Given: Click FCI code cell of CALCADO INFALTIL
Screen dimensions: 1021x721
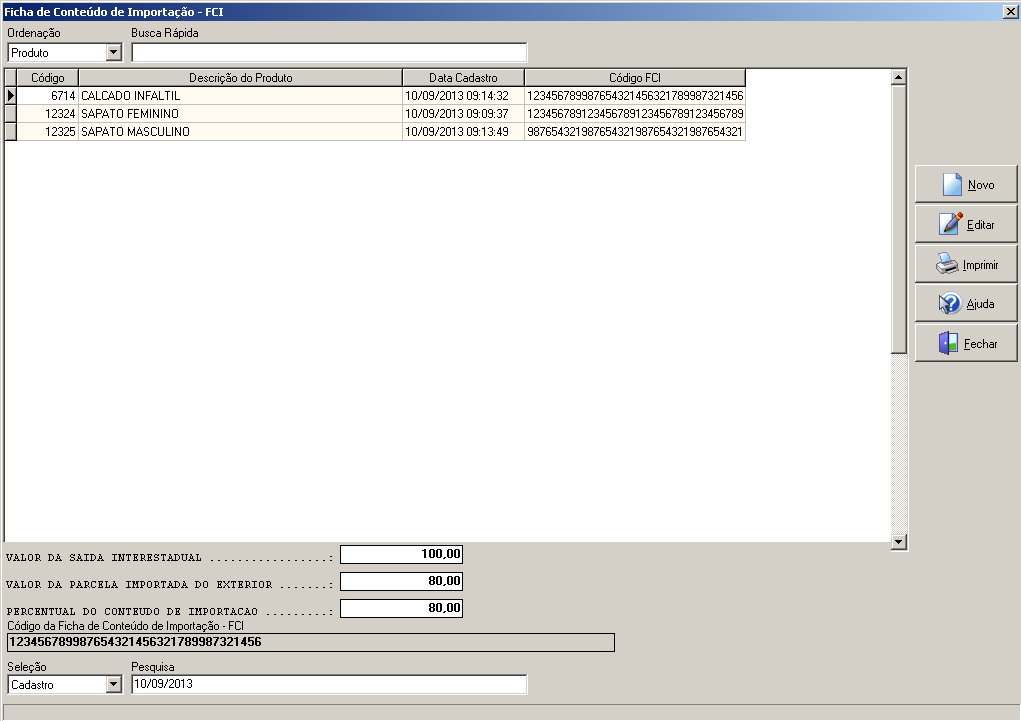Looking at the screenshot, I should tap(635, 96).
